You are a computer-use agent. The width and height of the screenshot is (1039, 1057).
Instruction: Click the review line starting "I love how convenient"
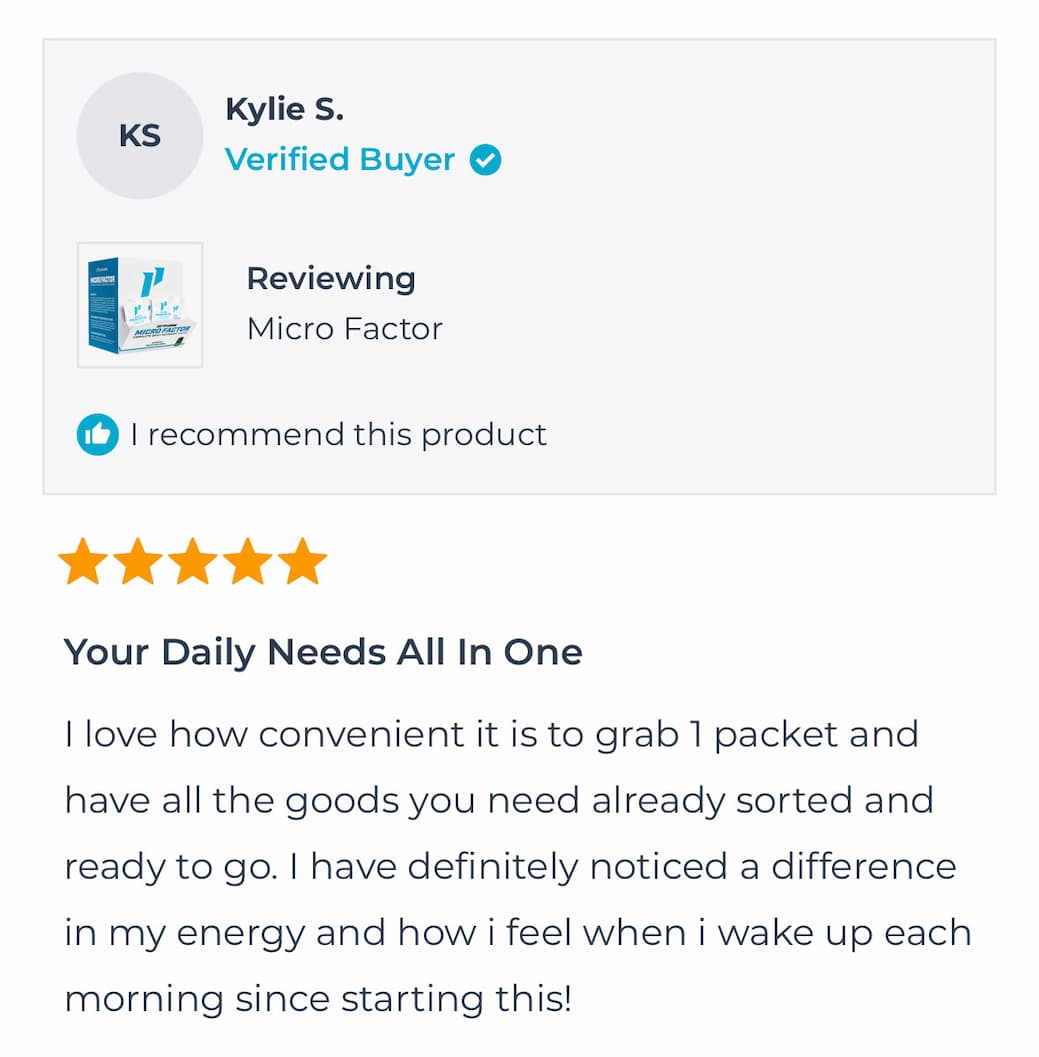point(490,735)
